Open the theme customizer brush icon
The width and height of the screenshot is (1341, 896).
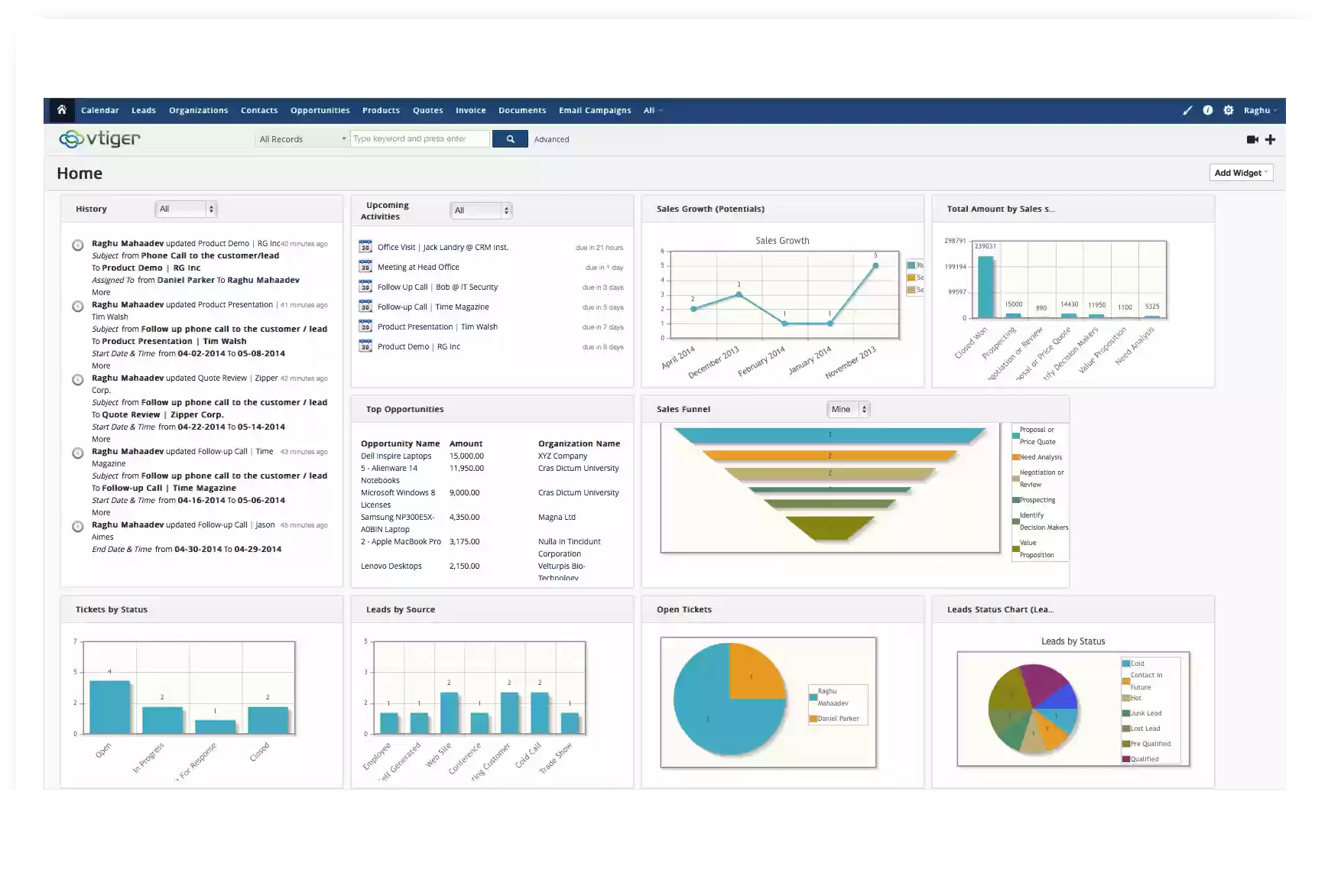pyautogui.click(x=1187, y=110)
